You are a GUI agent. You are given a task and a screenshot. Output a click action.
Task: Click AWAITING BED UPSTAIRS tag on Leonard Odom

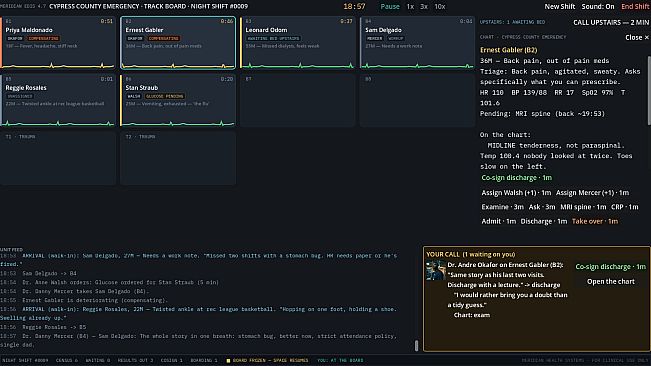(273, 39)
